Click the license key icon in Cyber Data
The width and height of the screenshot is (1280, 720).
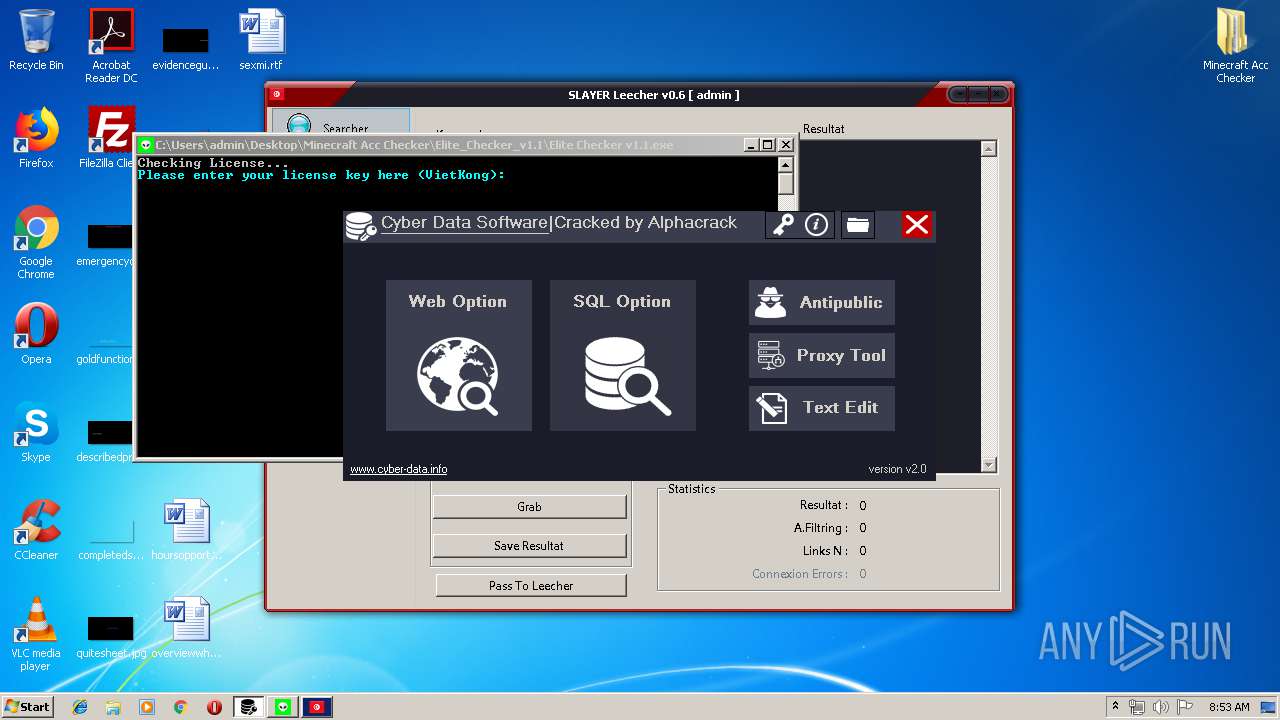782,225
